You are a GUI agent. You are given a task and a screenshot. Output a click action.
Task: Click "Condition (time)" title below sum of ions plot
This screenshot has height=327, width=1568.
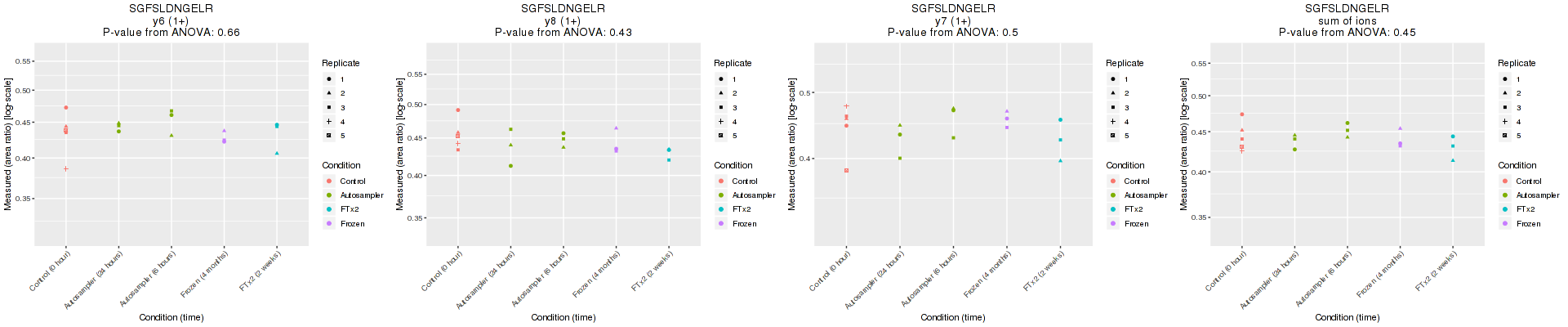coord(1347,317)
